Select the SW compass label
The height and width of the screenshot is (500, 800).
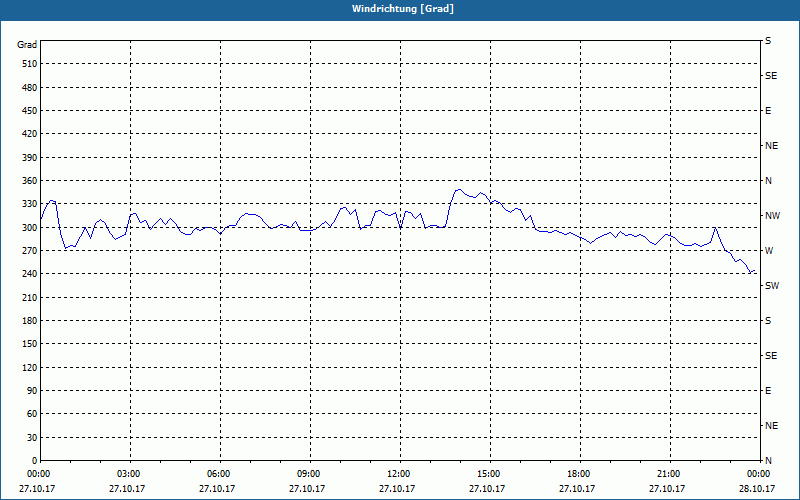(772, 286)
